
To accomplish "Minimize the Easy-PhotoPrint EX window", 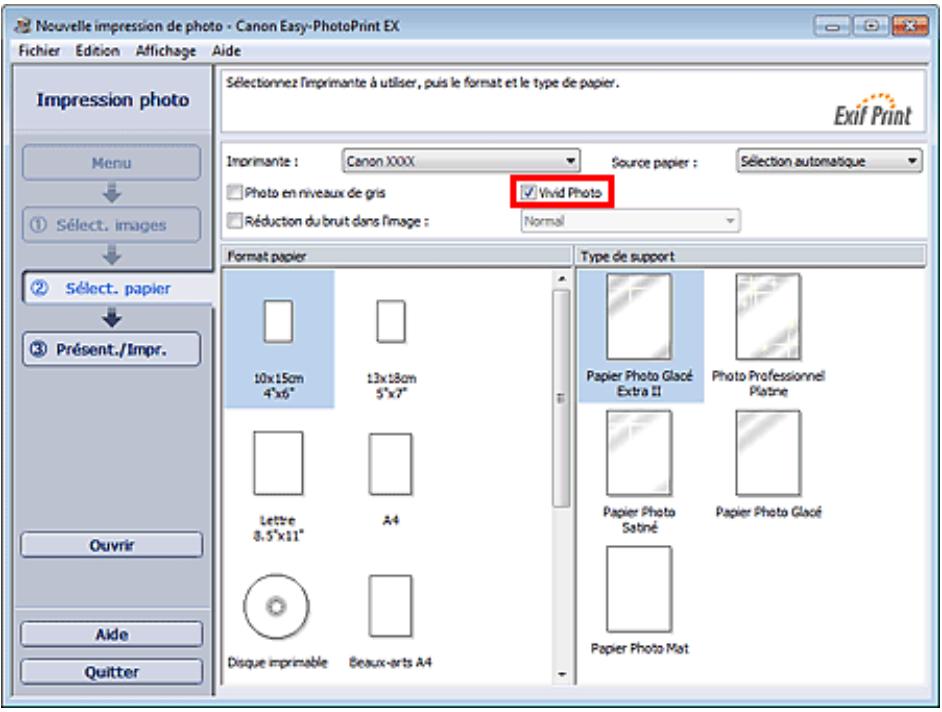I will [x=832, y=26].
